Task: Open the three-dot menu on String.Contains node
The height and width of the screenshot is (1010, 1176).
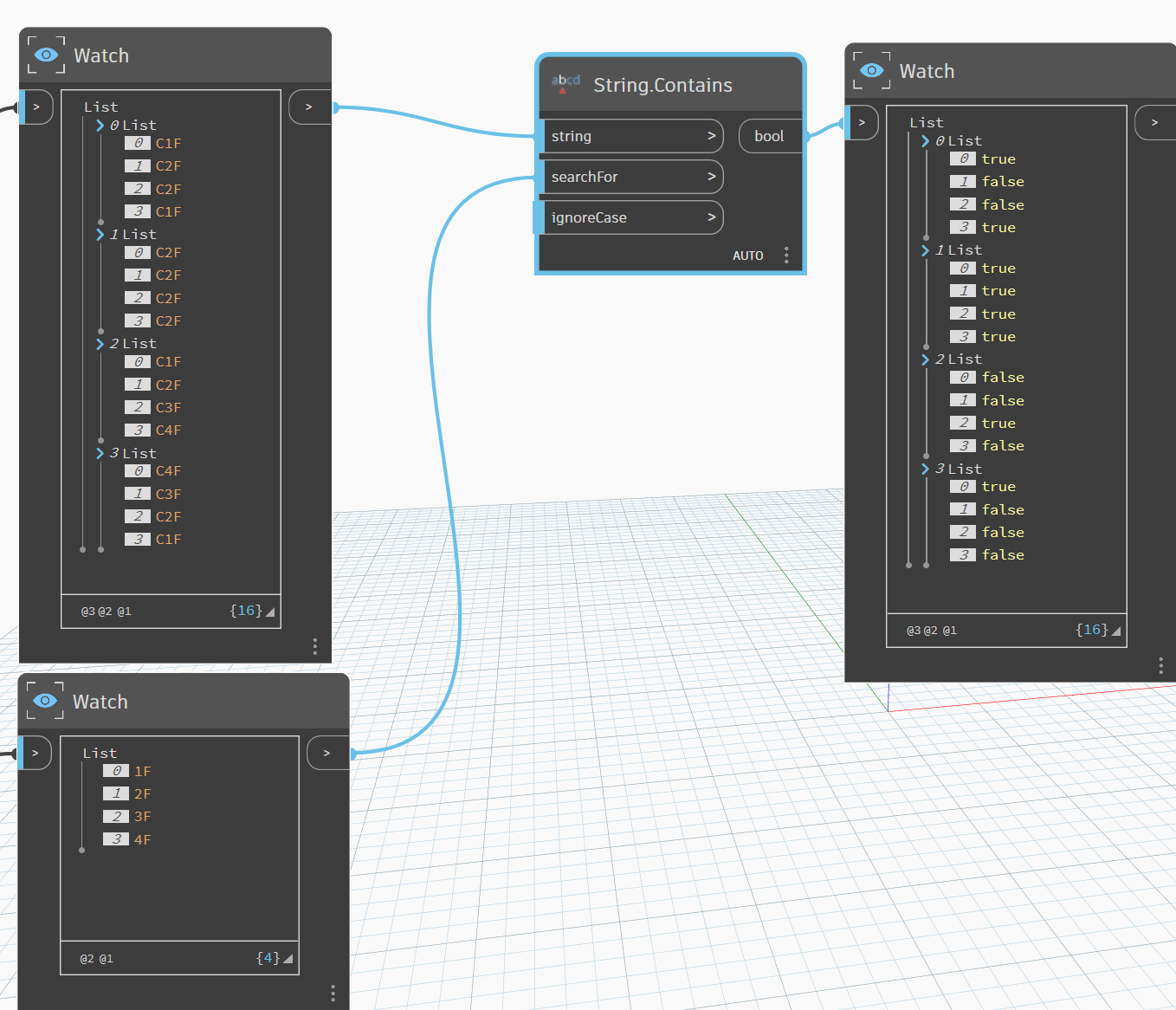Action: click(x=786, y=255)
